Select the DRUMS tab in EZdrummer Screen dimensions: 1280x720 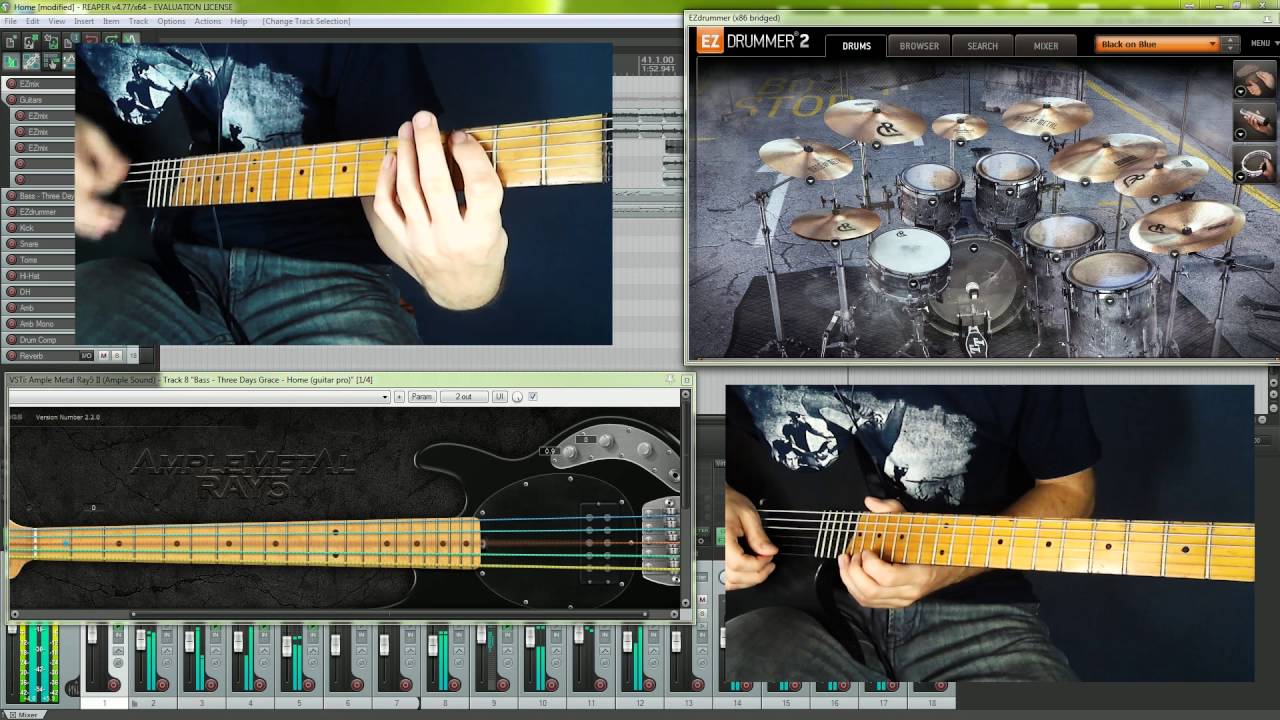856,46
